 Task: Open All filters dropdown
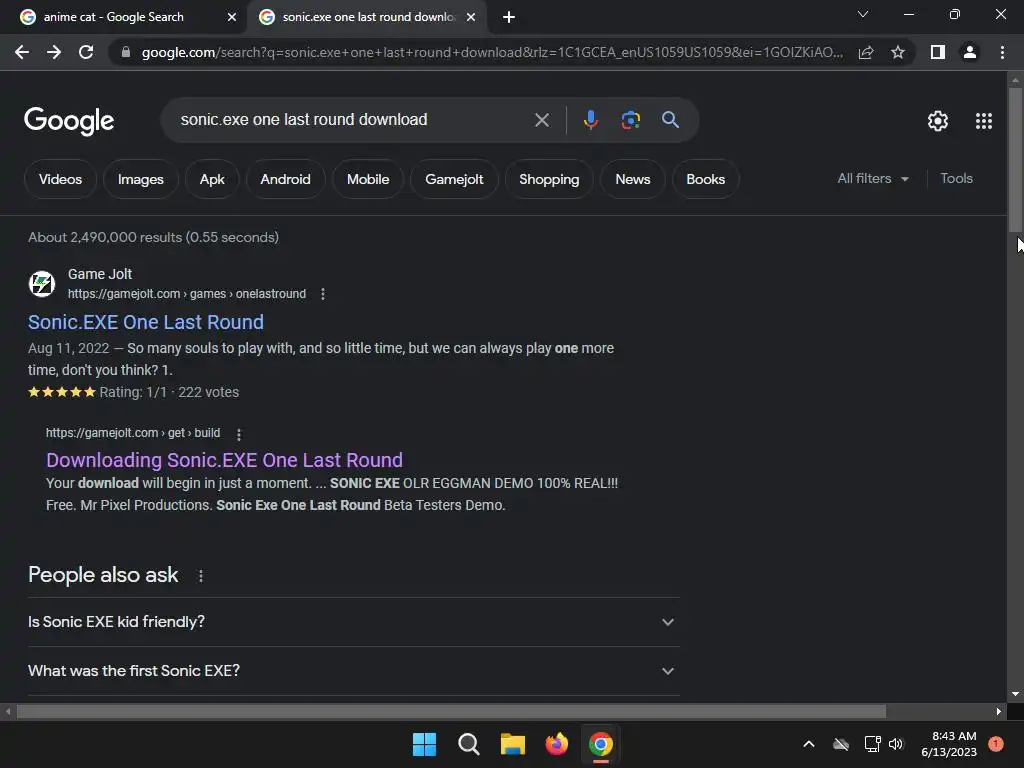pos(872,178)
